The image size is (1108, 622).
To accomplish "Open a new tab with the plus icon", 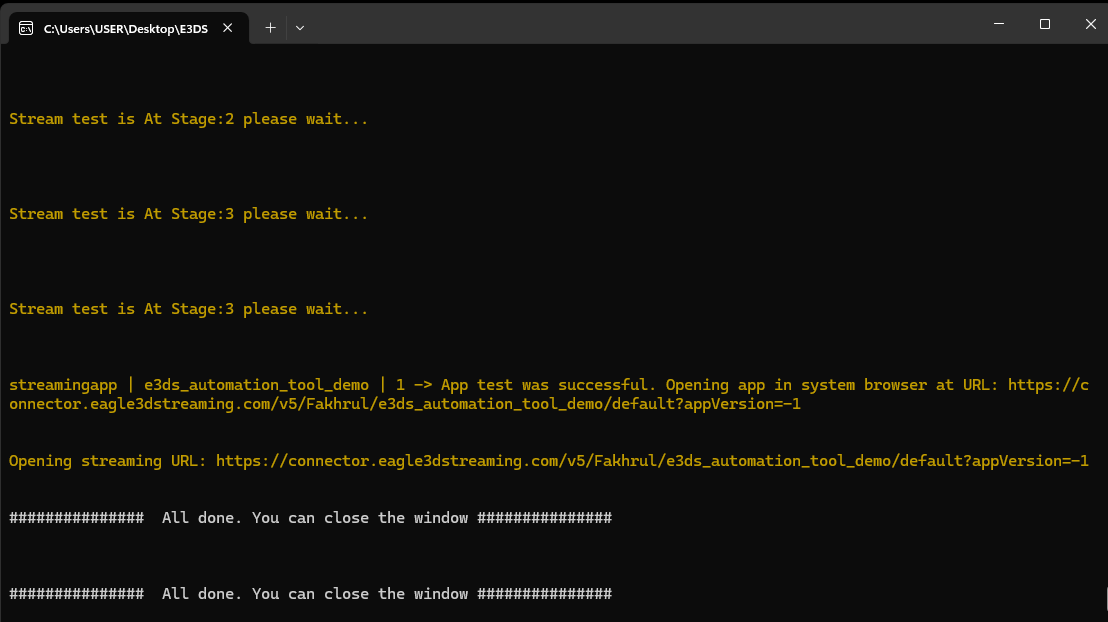I will point(269,28).
